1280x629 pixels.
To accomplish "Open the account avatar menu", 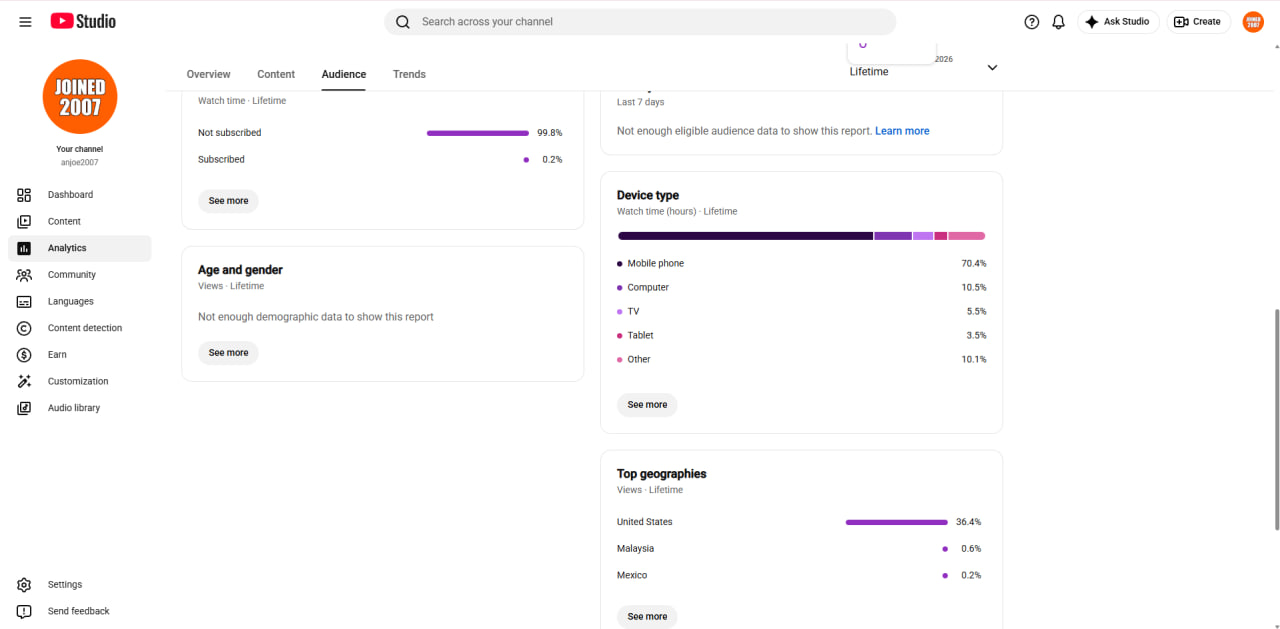I will point(1253,22).
